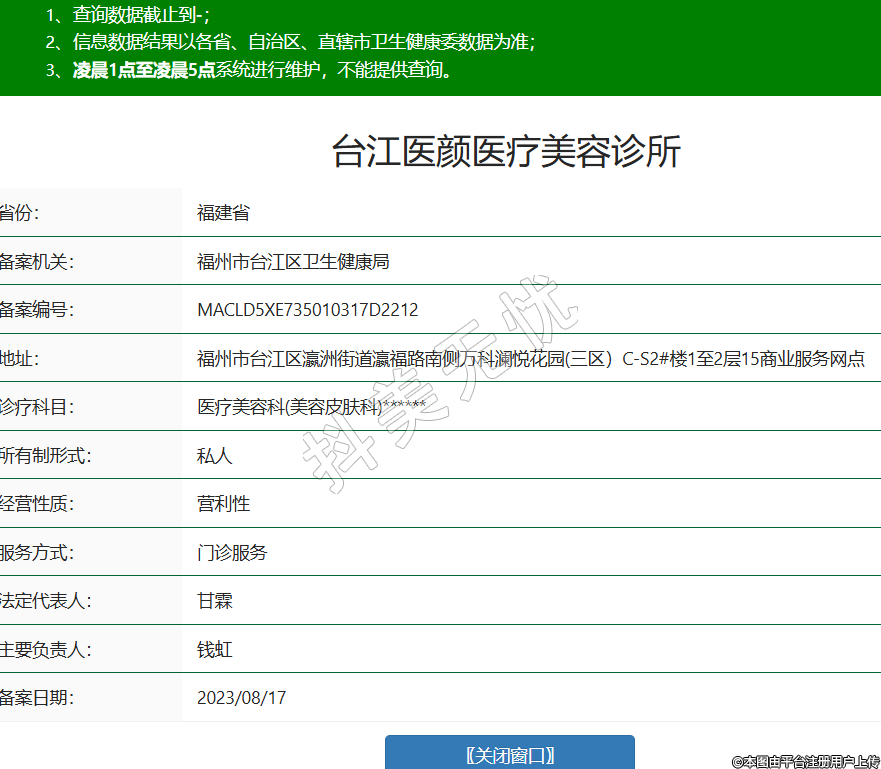Click the 【关闭窗口】 close window button

pos(509,755)
